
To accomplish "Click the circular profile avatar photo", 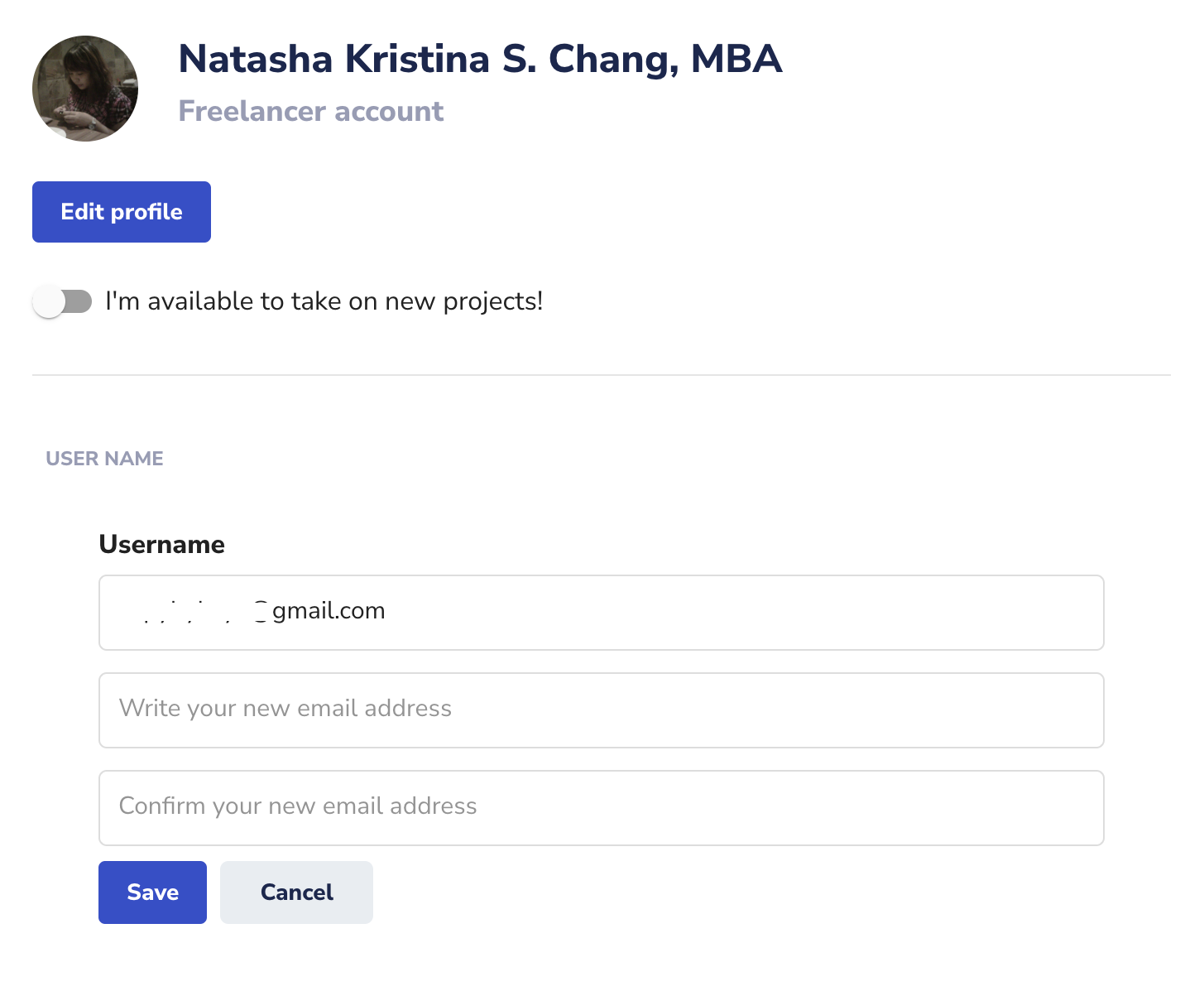I will (x=85, y=89).
